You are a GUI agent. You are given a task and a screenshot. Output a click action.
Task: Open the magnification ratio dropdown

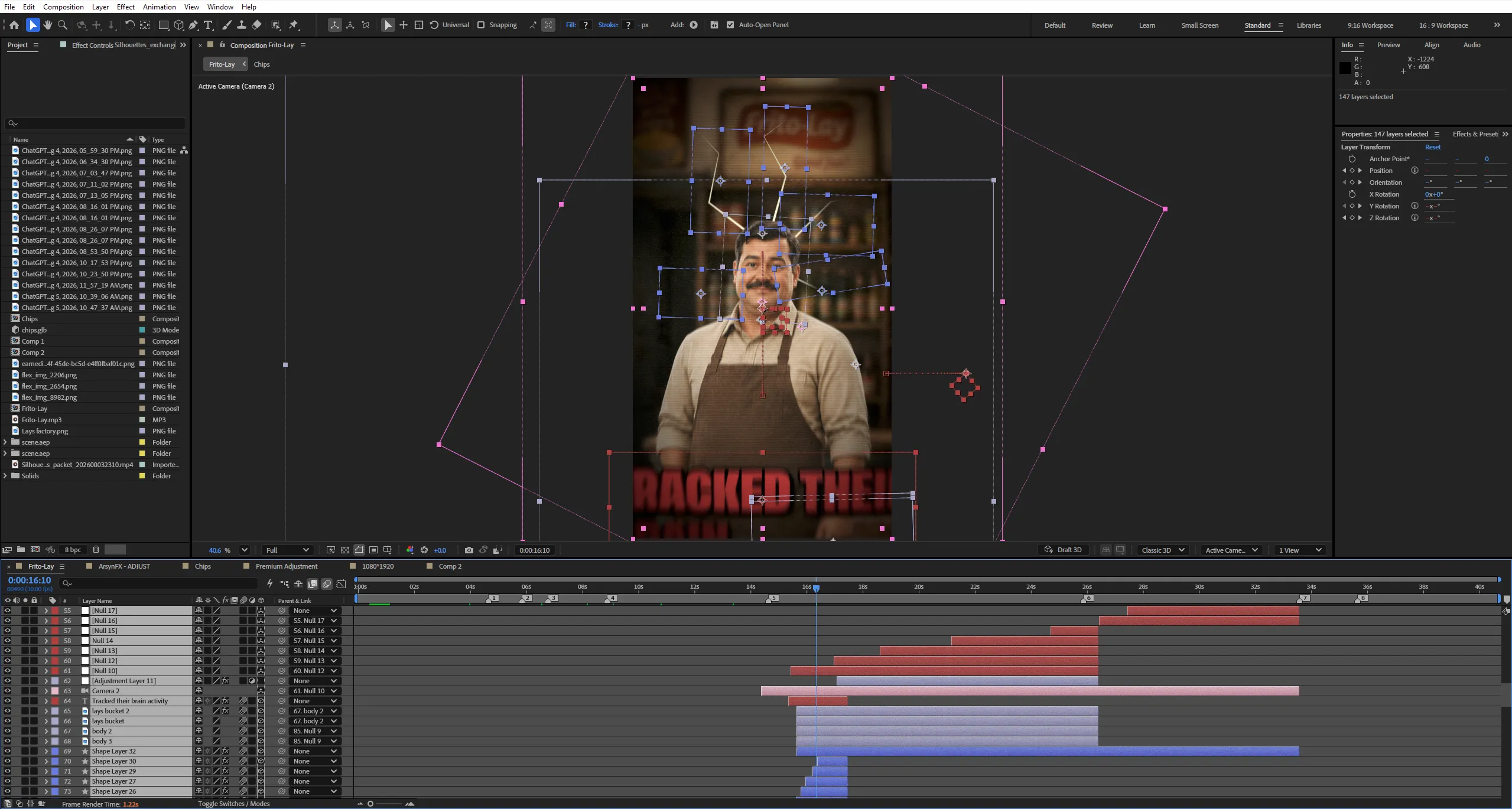(244, 550)
